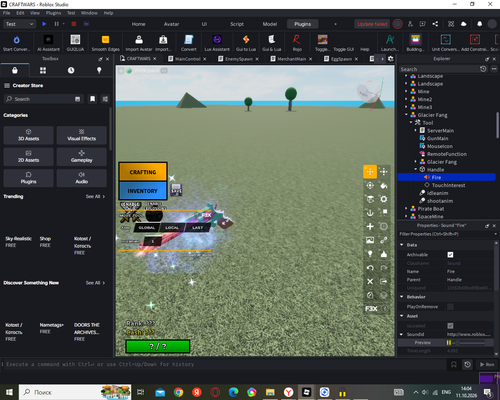Viewport: 500px width, 400px height.
Task: Open the Test mode dropdown
Action: (x=19, y=24)
